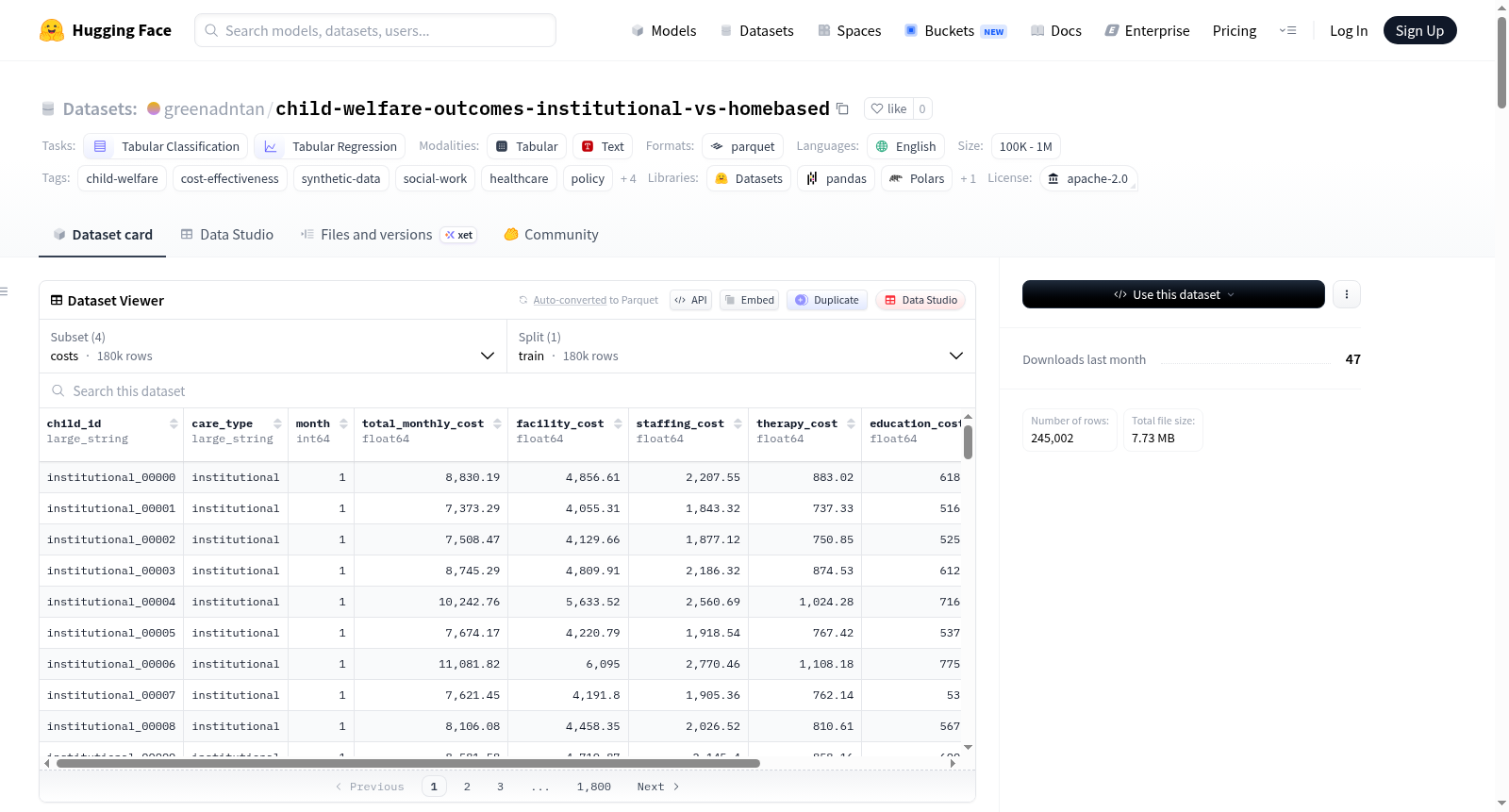This screenshot has width=1509, height=812.
Task: Open Data Studio from viewer header
Action: [x=920, y=300]
